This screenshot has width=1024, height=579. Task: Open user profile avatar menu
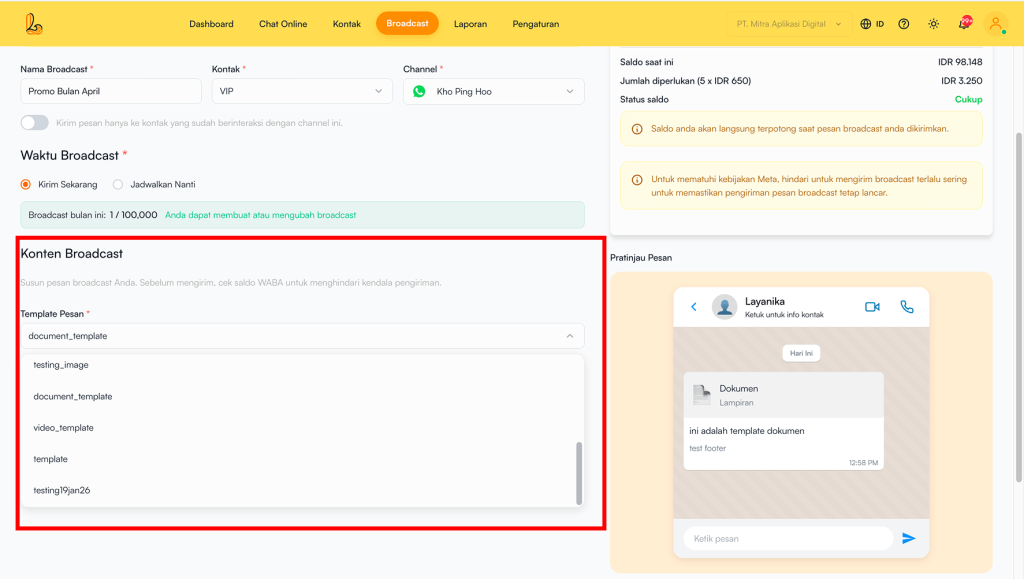[x=995, y=24]
